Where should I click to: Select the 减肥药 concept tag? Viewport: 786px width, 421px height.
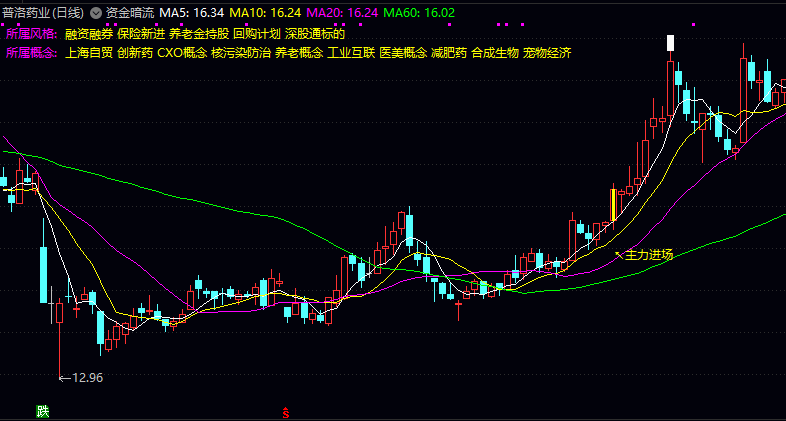click(450, 53)
